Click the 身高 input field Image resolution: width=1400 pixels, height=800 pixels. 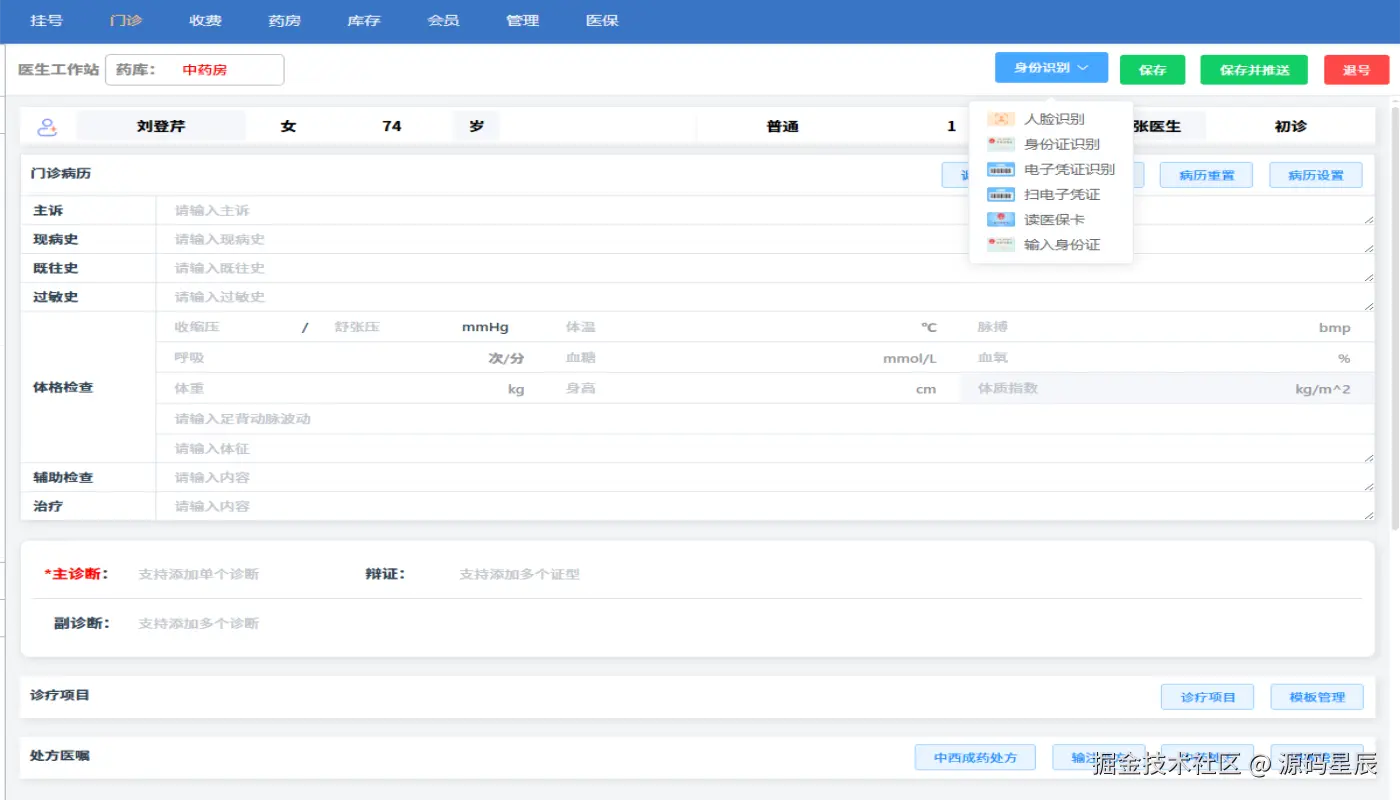pos(730,388)
